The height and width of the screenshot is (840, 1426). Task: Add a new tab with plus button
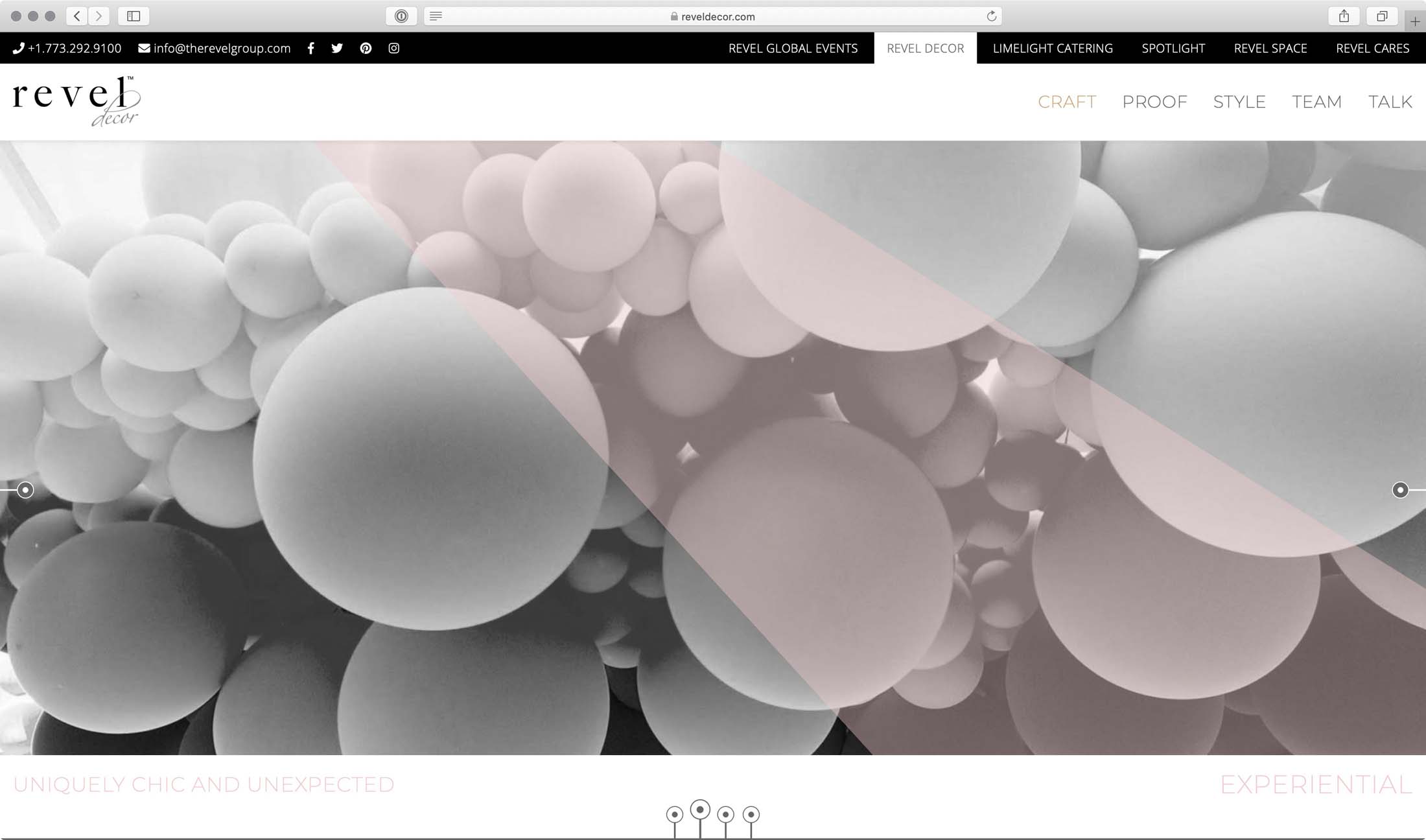point(1415,21)
